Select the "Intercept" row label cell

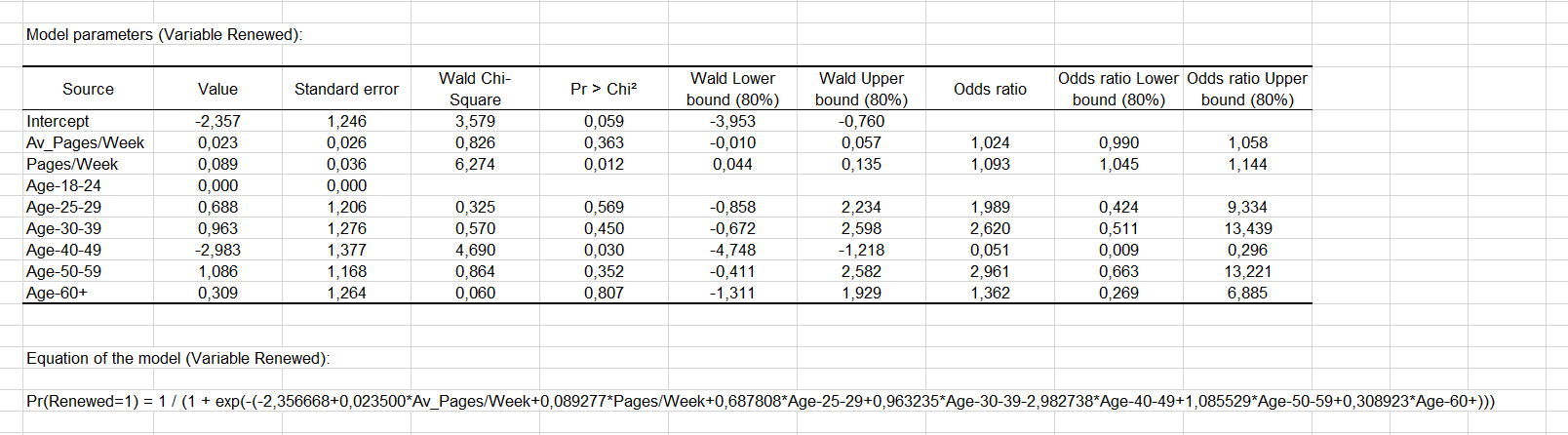pyautogui.click(x=58, y=121)
